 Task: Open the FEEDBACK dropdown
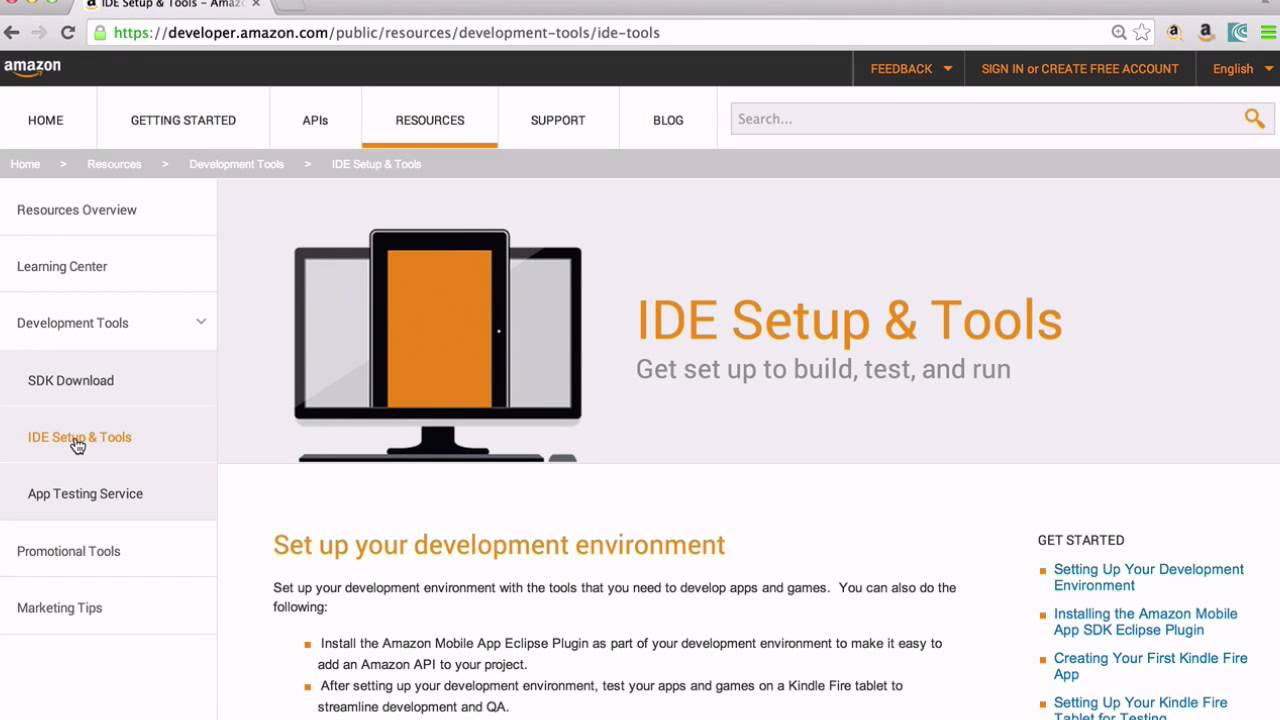[x=911, y=69]
